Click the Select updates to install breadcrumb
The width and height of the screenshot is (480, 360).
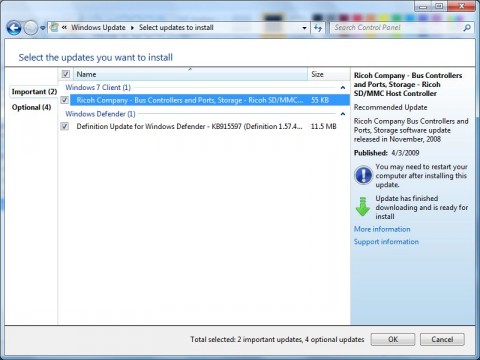pos(176,27)
